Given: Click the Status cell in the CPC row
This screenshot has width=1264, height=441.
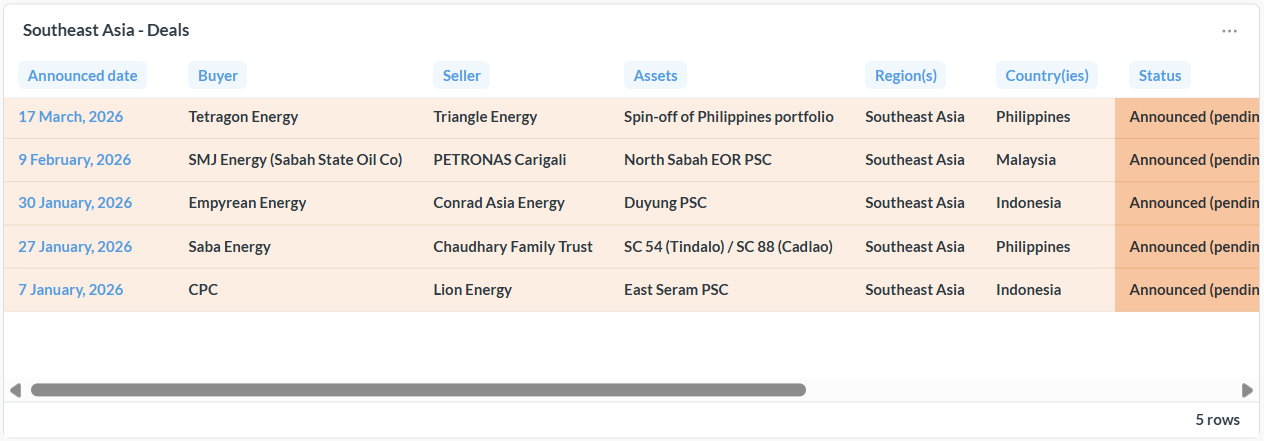Looking at the screenshot, I should point(1187,290).
